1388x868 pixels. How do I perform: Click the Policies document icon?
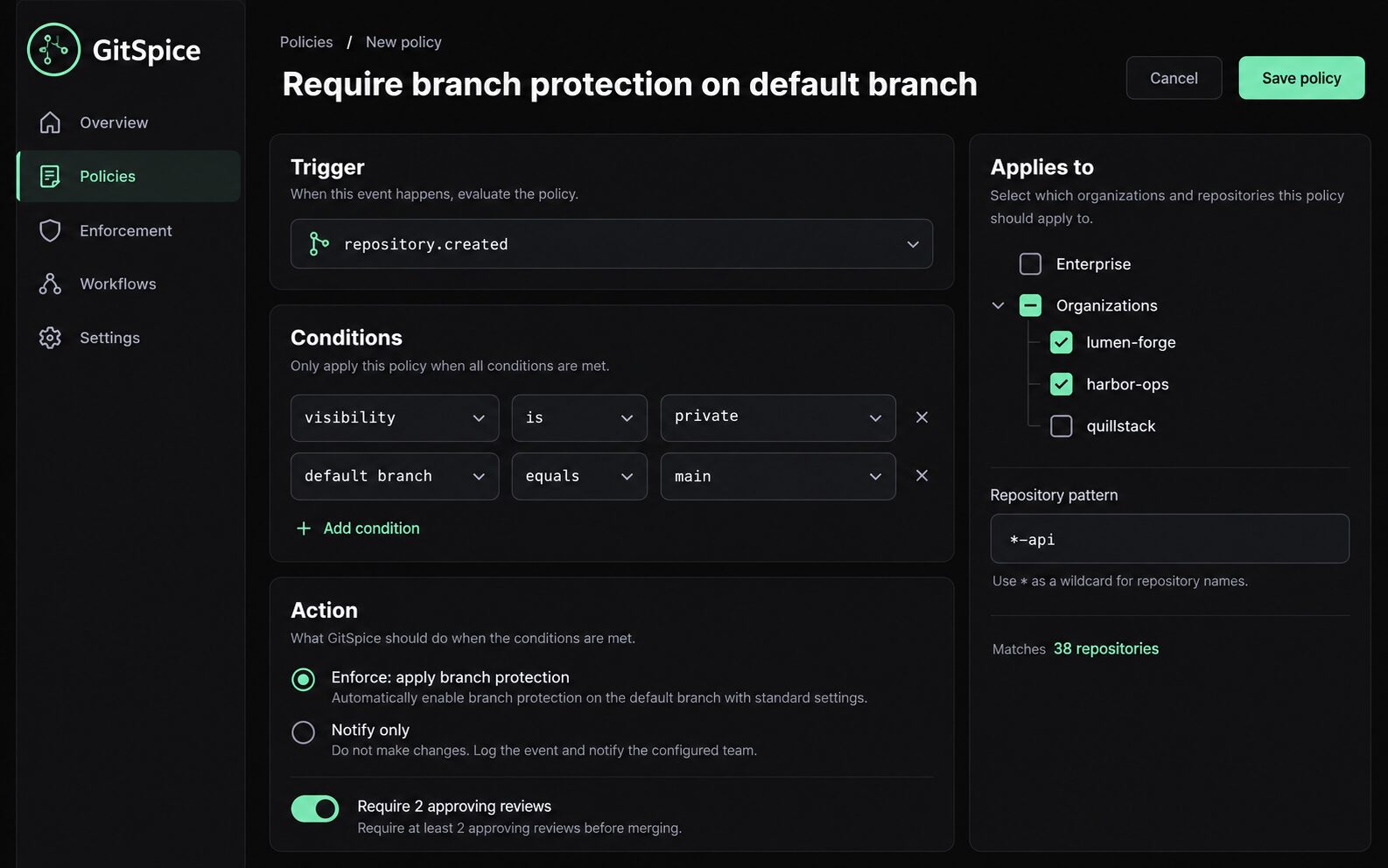click(x=51, y=177)
